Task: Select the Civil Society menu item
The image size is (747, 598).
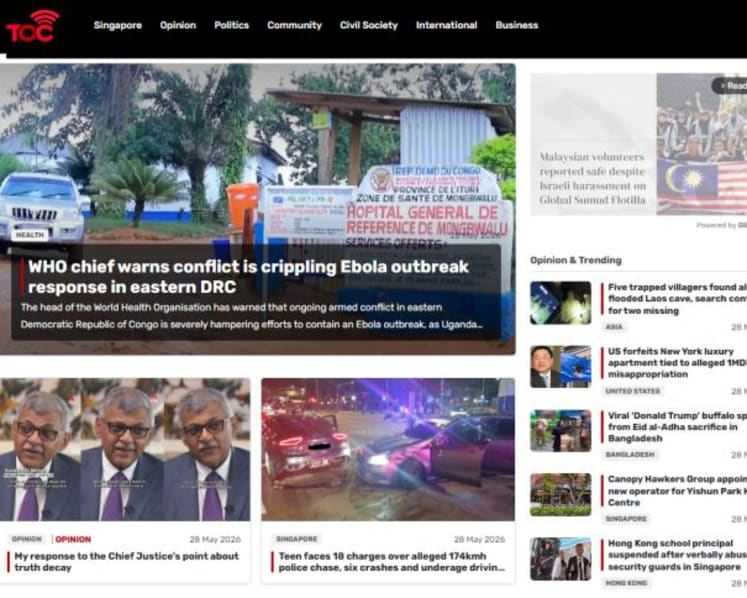Action: pos(369,25)
